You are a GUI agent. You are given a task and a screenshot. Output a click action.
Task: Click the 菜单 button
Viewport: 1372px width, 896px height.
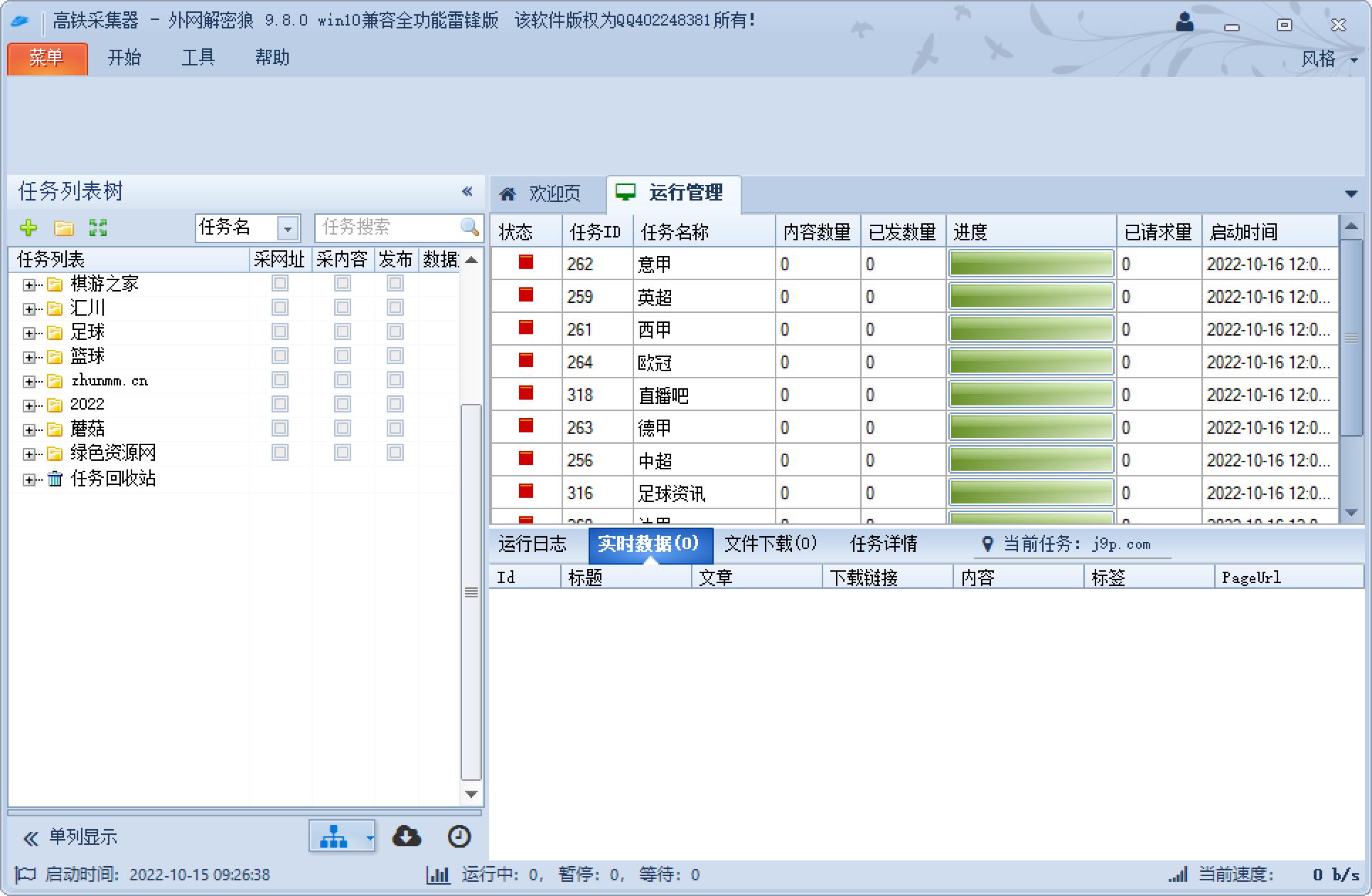pyautogui.click(x=46, y=59)
